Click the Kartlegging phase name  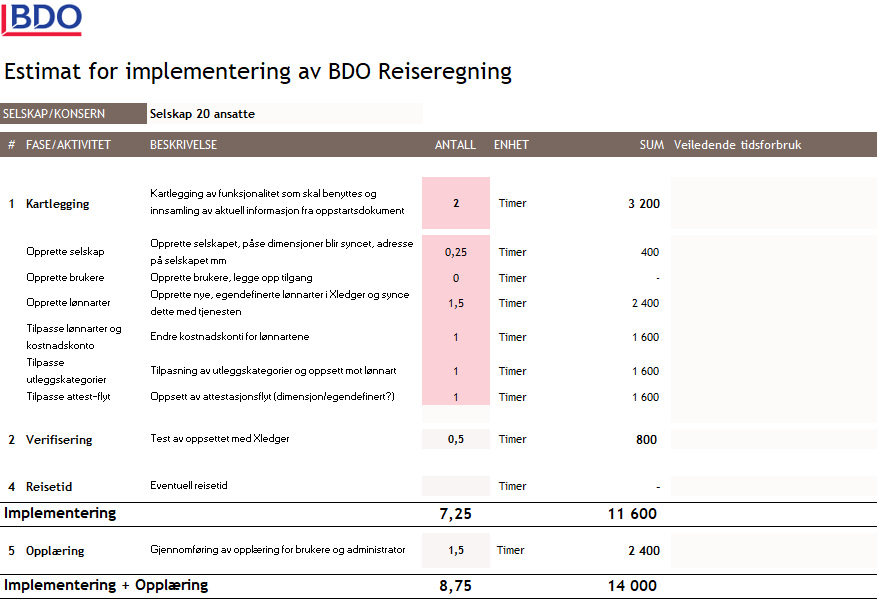57,204
